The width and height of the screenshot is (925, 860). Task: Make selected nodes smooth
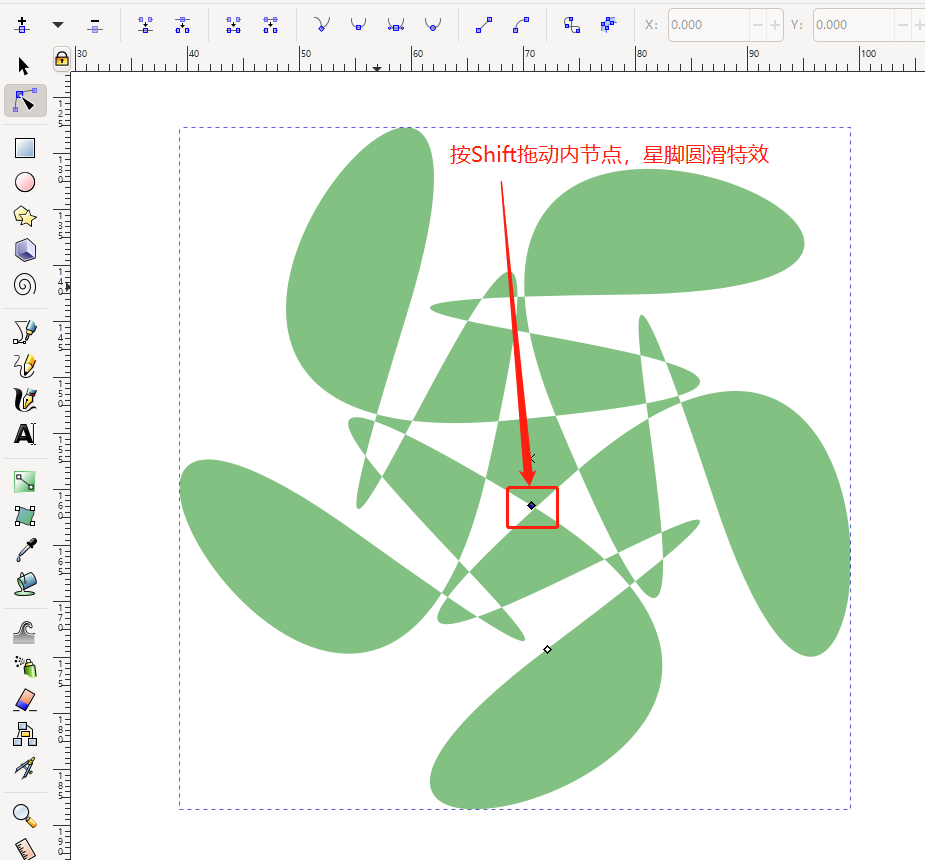[358, 25]
